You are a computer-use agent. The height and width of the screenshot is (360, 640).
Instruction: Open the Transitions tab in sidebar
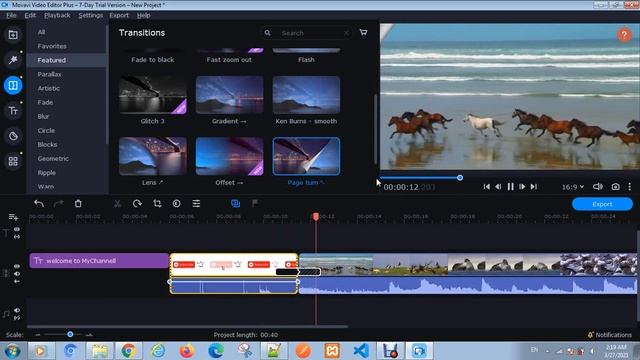pos(13,85)
